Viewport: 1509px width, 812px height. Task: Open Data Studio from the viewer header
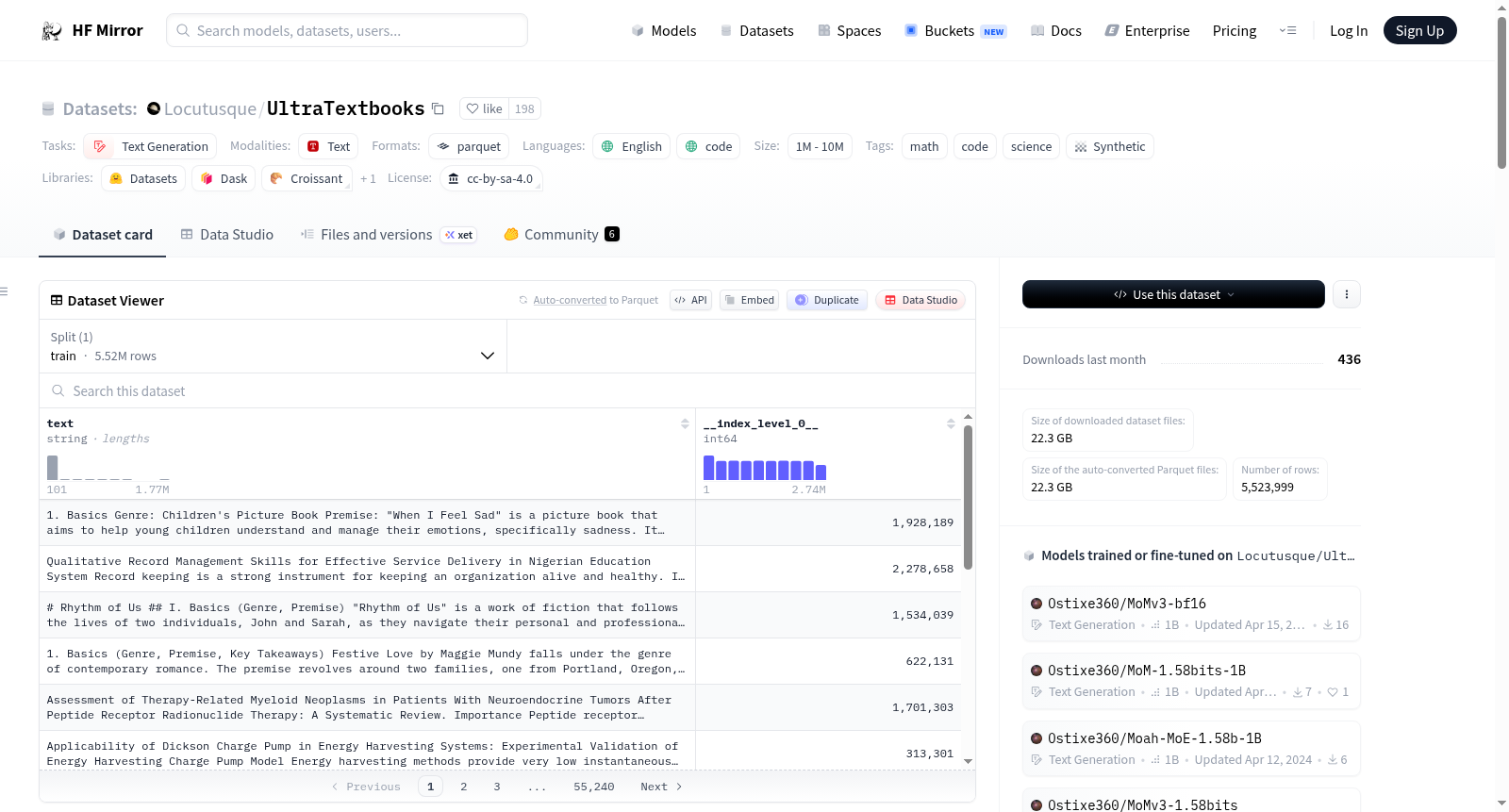click(920, 300)
